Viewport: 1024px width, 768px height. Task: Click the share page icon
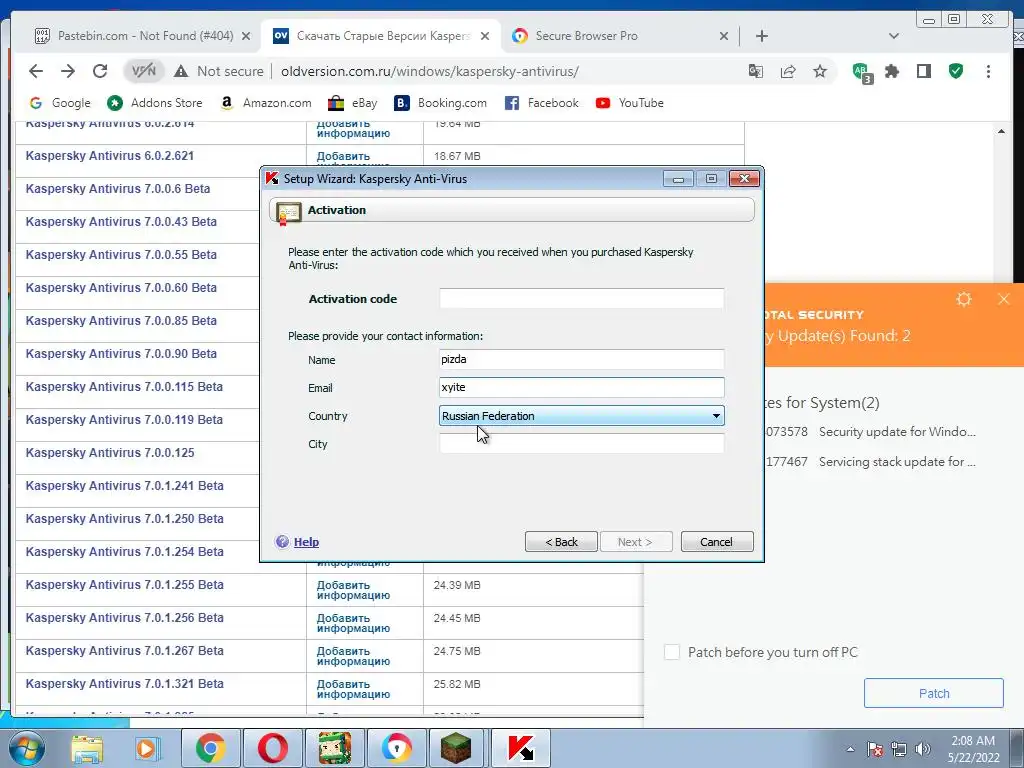[x=788, y=71]
